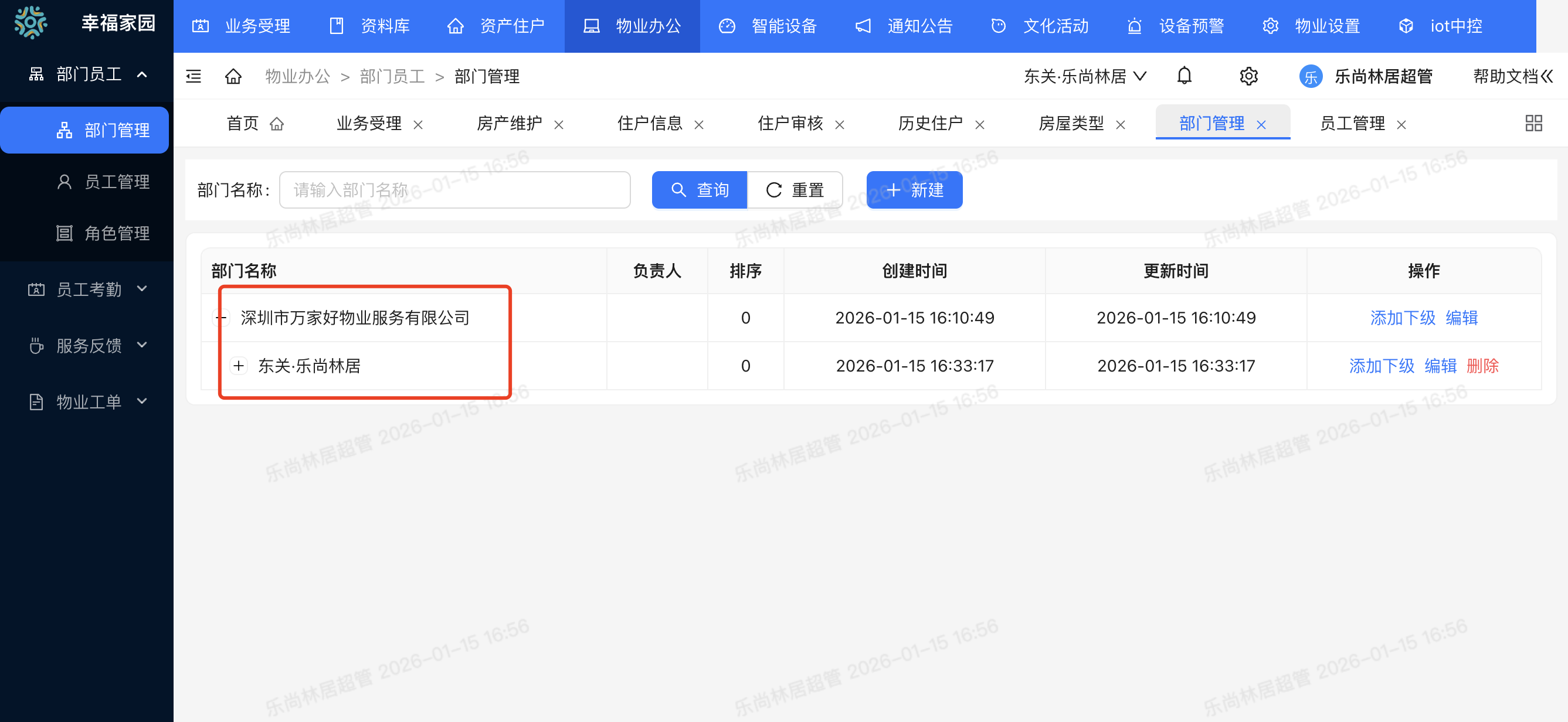Collapse the 深圳市万家好物业服务有限公司 row
The image size is (1568, 722).
221,318
